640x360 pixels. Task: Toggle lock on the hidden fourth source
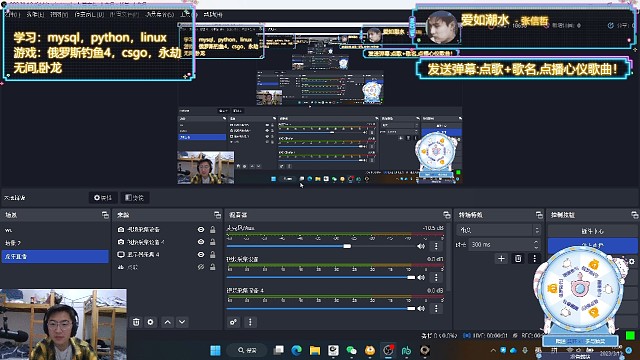213,267
